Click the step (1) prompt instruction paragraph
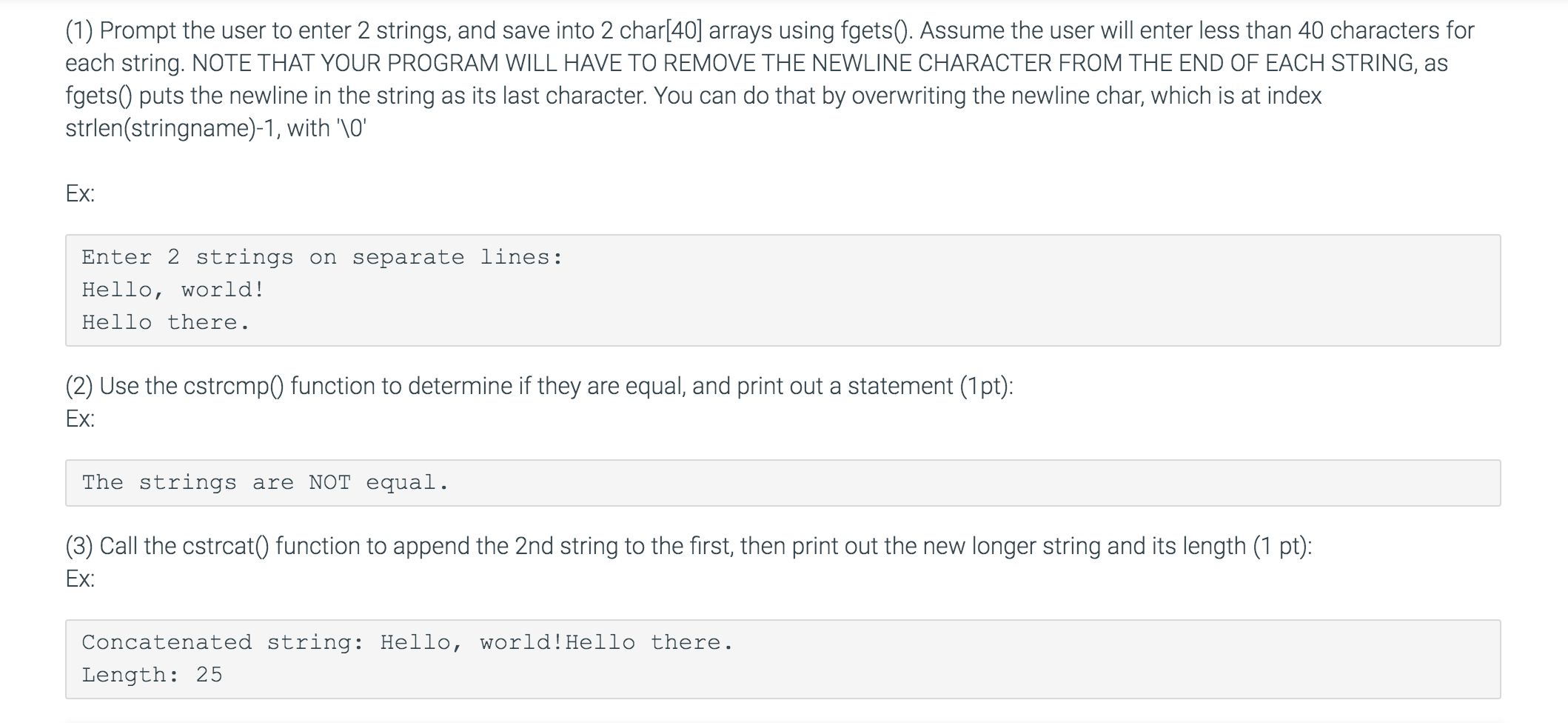 tap(770, 79)
